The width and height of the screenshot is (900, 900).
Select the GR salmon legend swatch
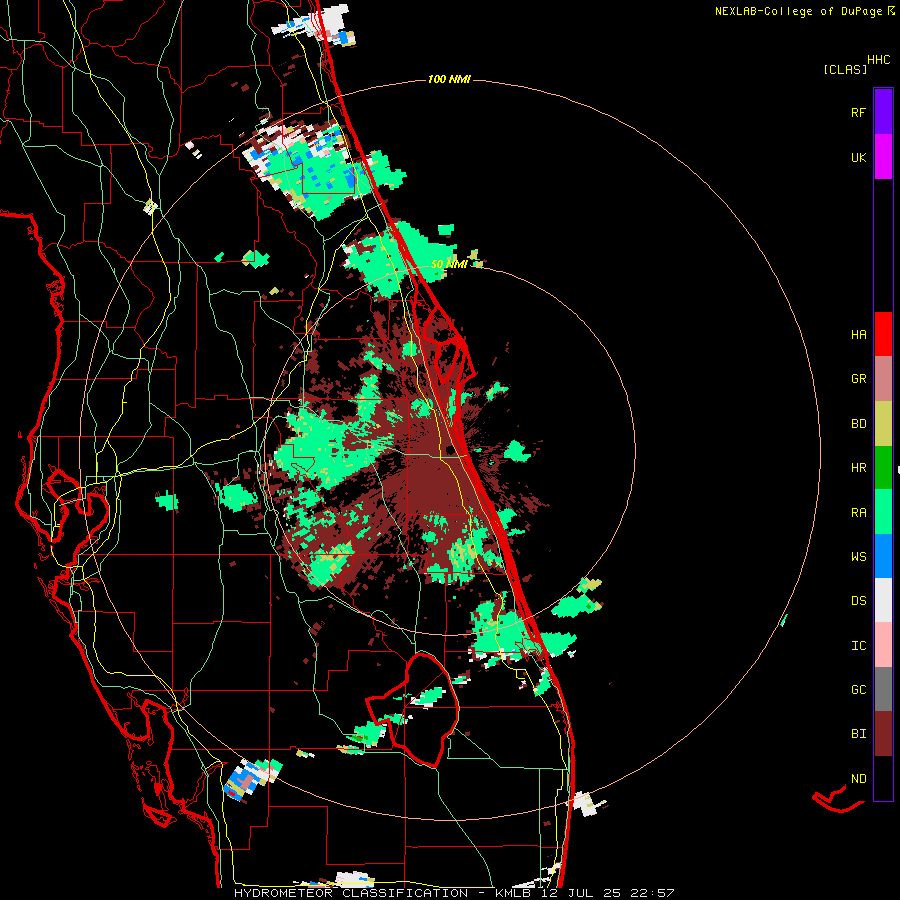coord(883,379)
